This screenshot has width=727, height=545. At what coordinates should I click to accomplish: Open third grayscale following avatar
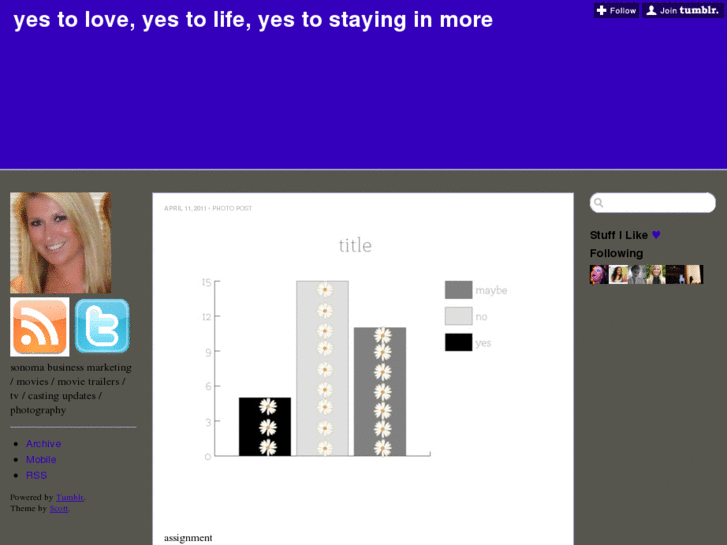[637, 275]
